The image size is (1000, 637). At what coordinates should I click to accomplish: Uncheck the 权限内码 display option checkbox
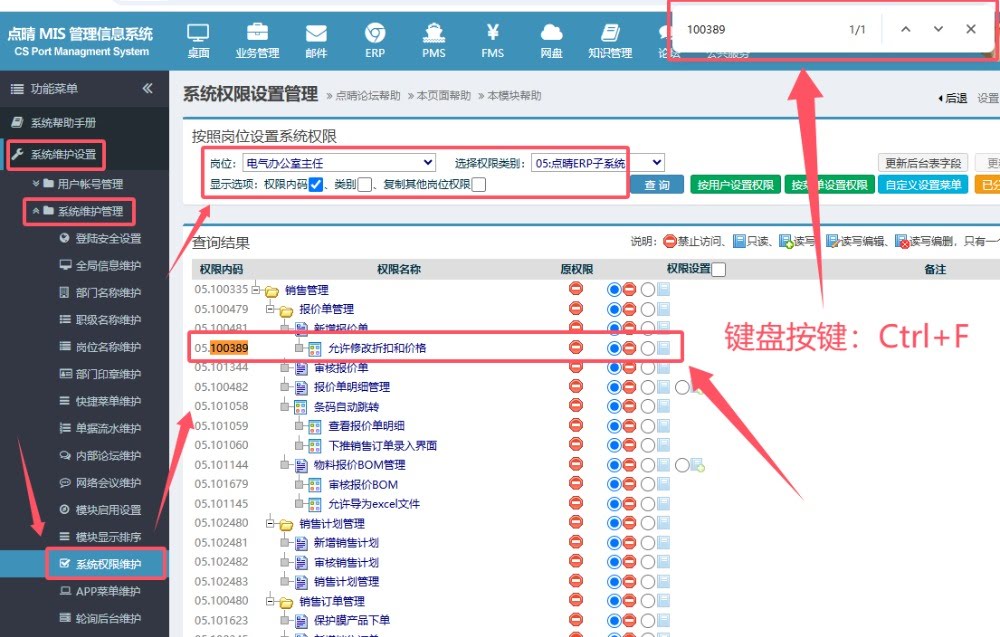point(316,184)
